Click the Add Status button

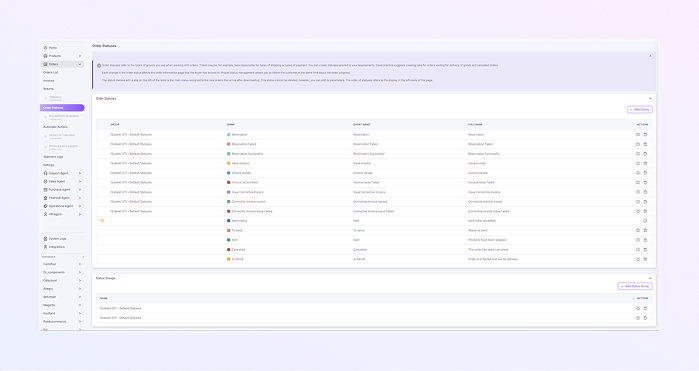pyautogui.click(x=640, y=109)
